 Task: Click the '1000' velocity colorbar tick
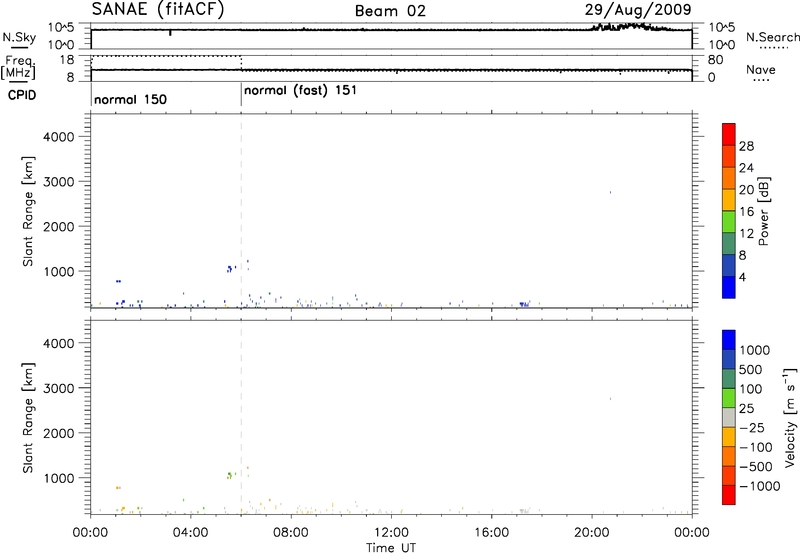755,350
